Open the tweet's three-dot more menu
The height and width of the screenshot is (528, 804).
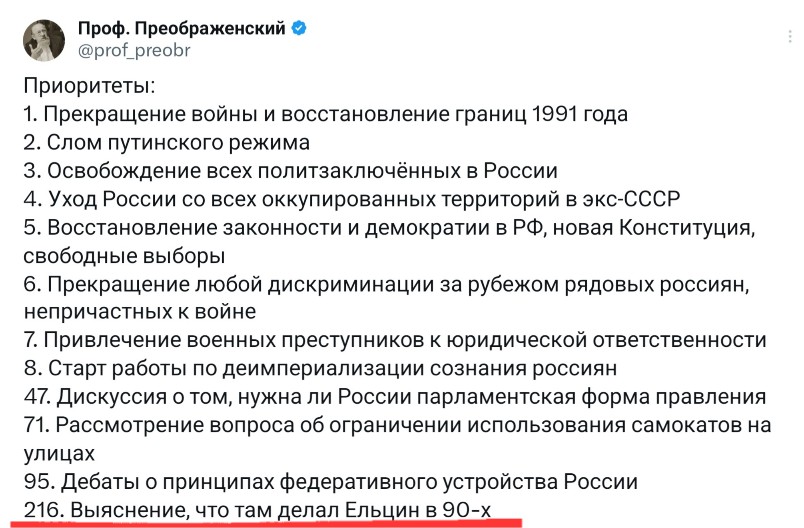[790, 37]
